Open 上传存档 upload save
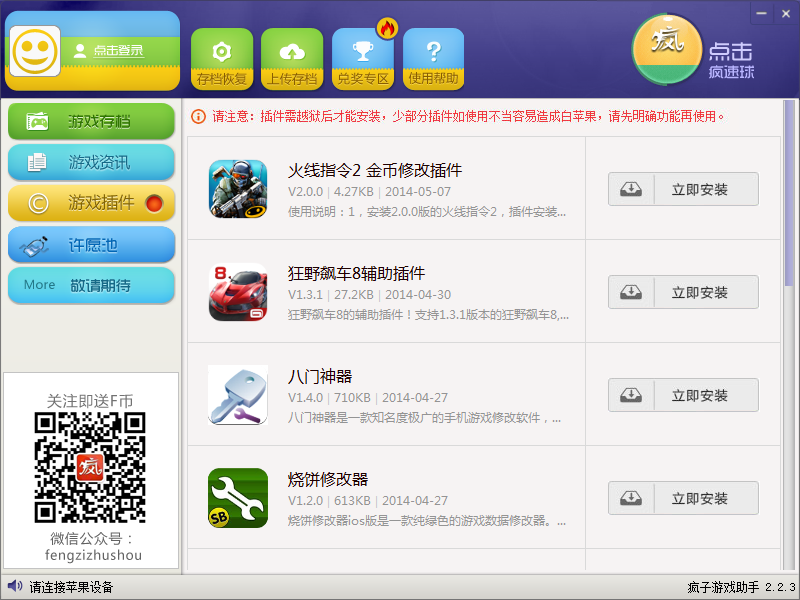The image size is (800, 600). pyautogui.click(x=292, y=59)
